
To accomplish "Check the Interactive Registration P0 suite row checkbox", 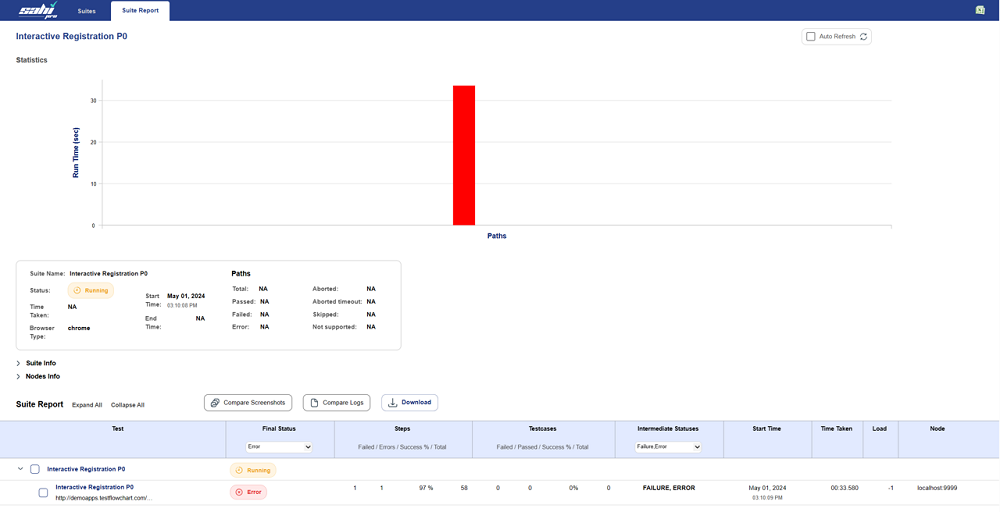I will pyautogui.click(x=35, y=469).
